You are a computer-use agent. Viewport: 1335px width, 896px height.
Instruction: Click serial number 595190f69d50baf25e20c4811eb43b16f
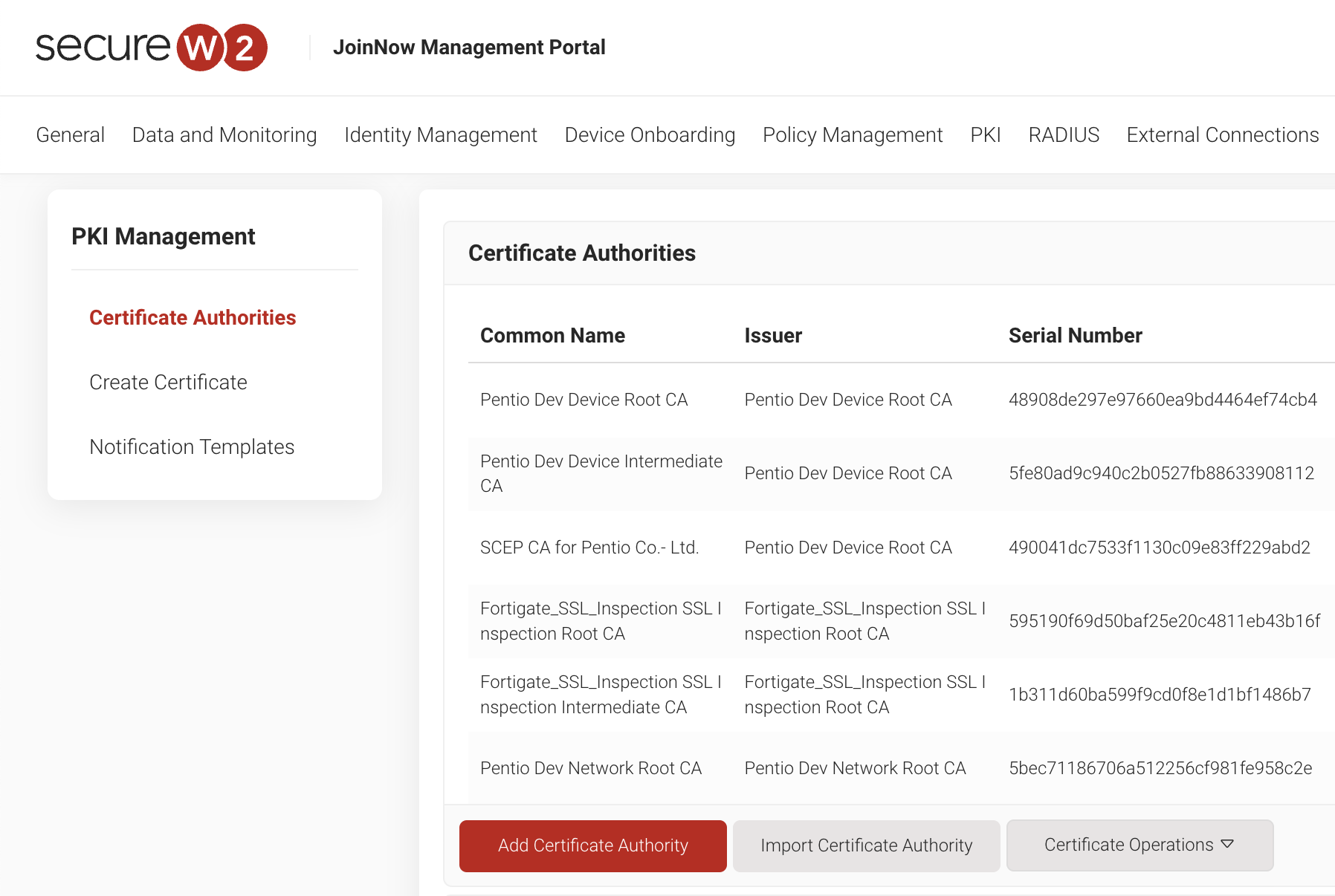click(1165, 621)
